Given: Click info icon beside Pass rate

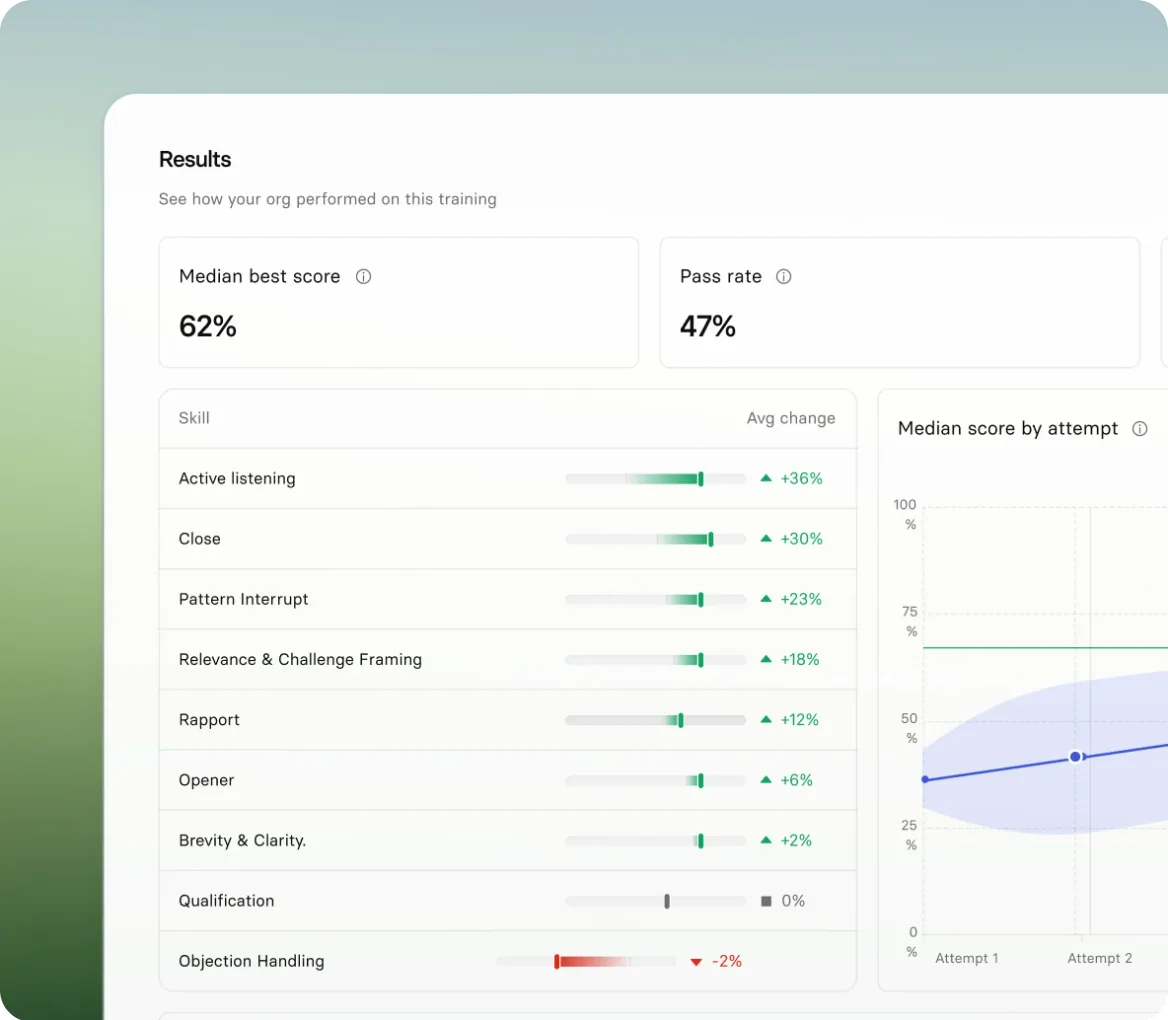Looking at the screenshot, I should tap(784, 276).
